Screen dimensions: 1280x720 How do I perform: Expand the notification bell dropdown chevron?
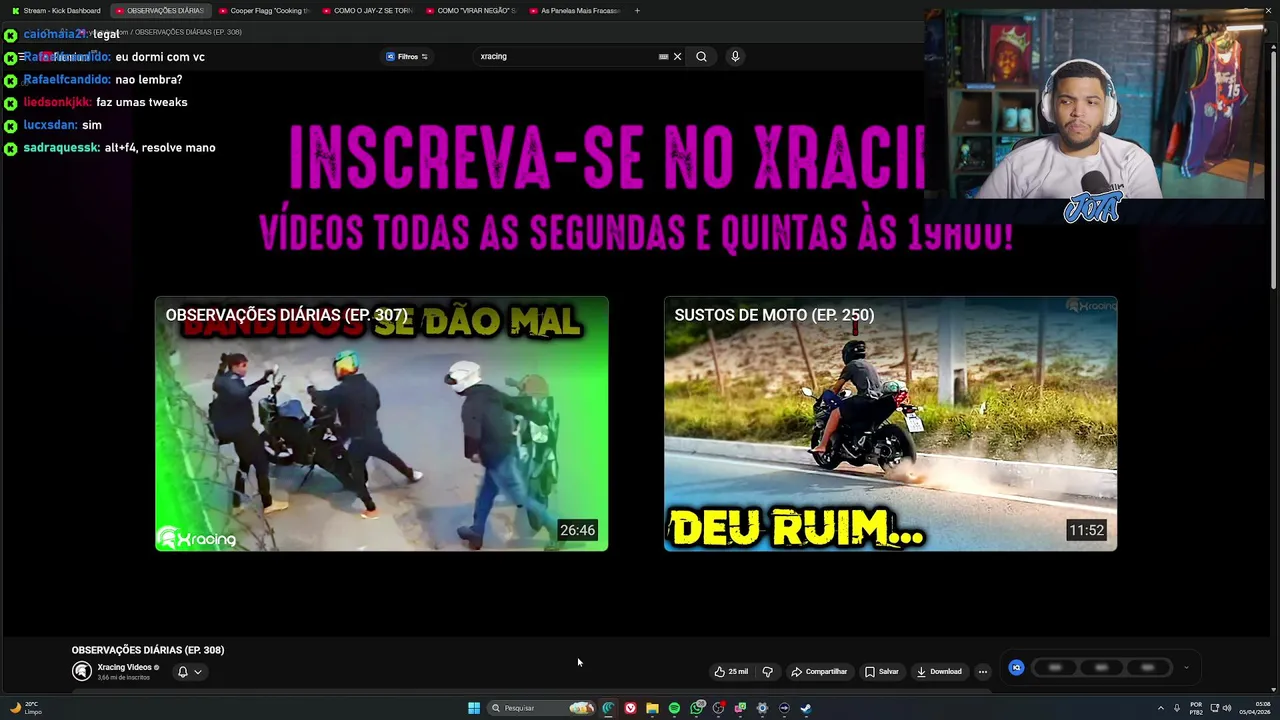(198, 672)
